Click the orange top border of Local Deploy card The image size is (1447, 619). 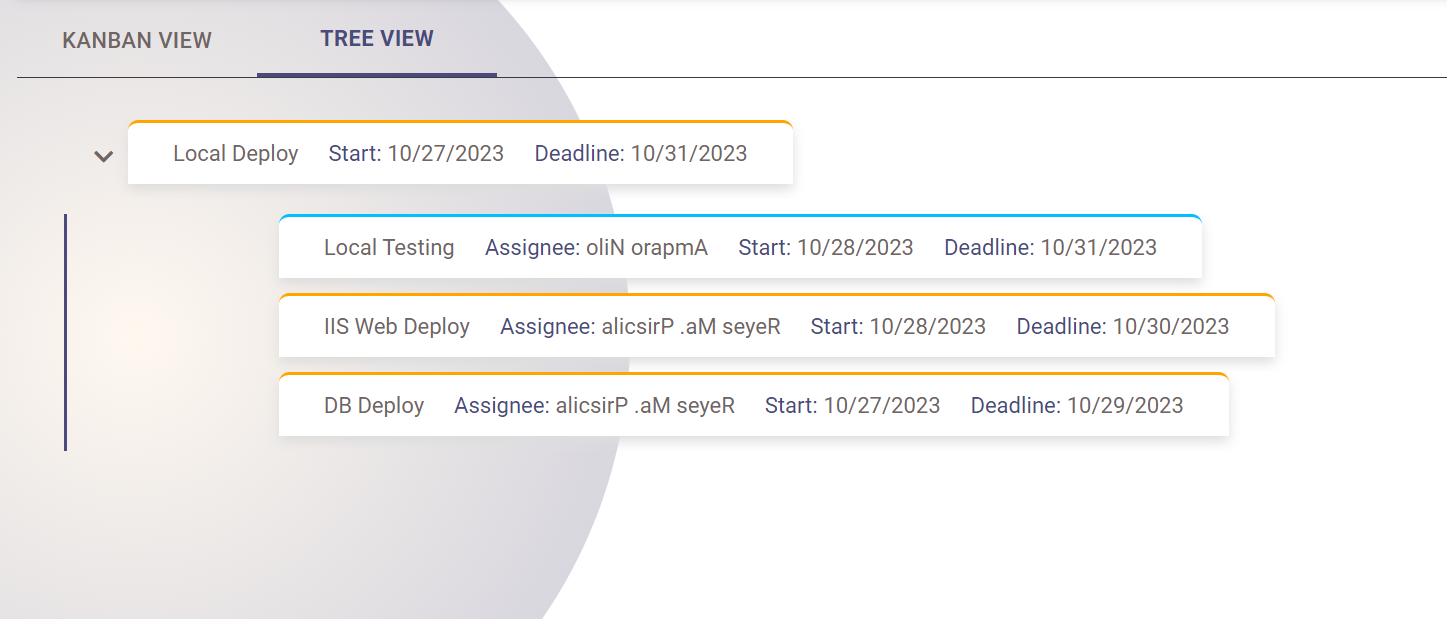(x=460, y=122)
